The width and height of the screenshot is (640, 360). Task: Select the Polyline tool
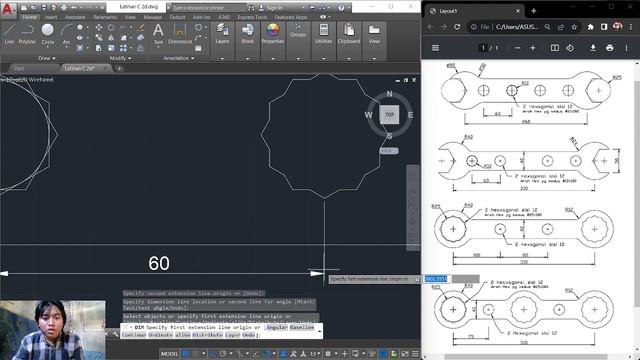[27, 33]
